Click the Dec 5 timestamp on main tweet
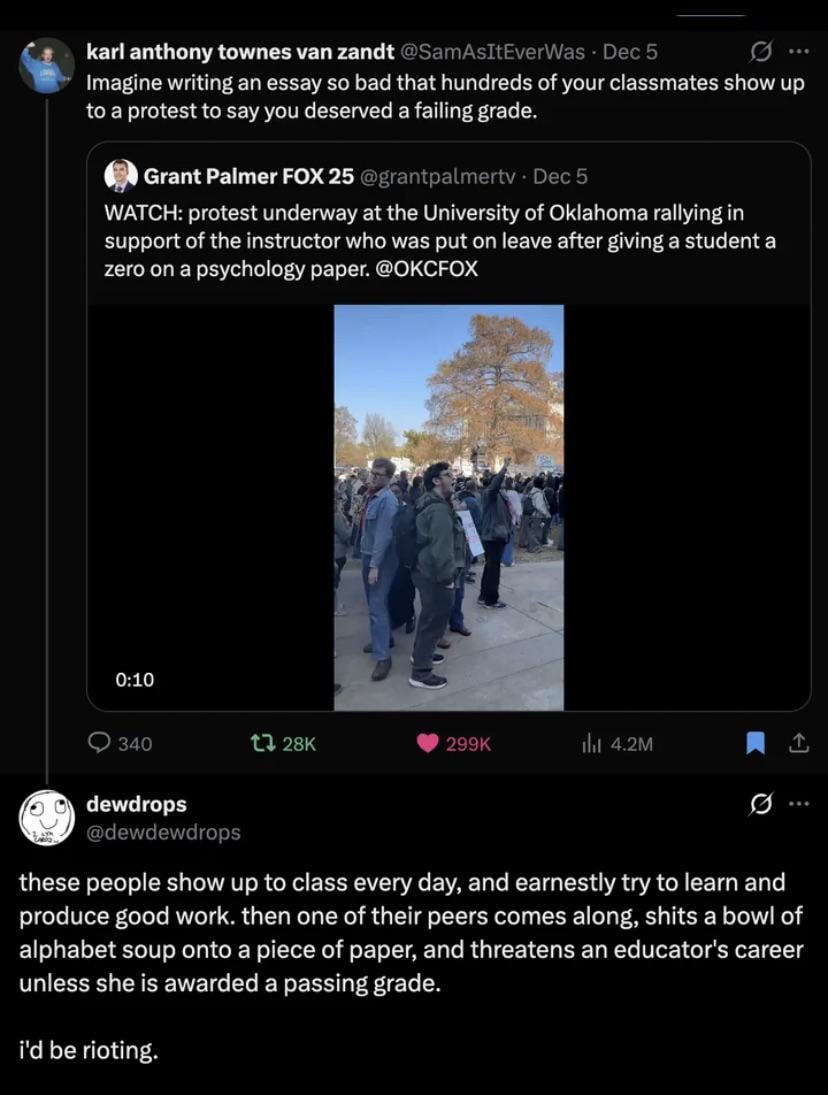This screenshot has width=828, height=1095. 631,52
